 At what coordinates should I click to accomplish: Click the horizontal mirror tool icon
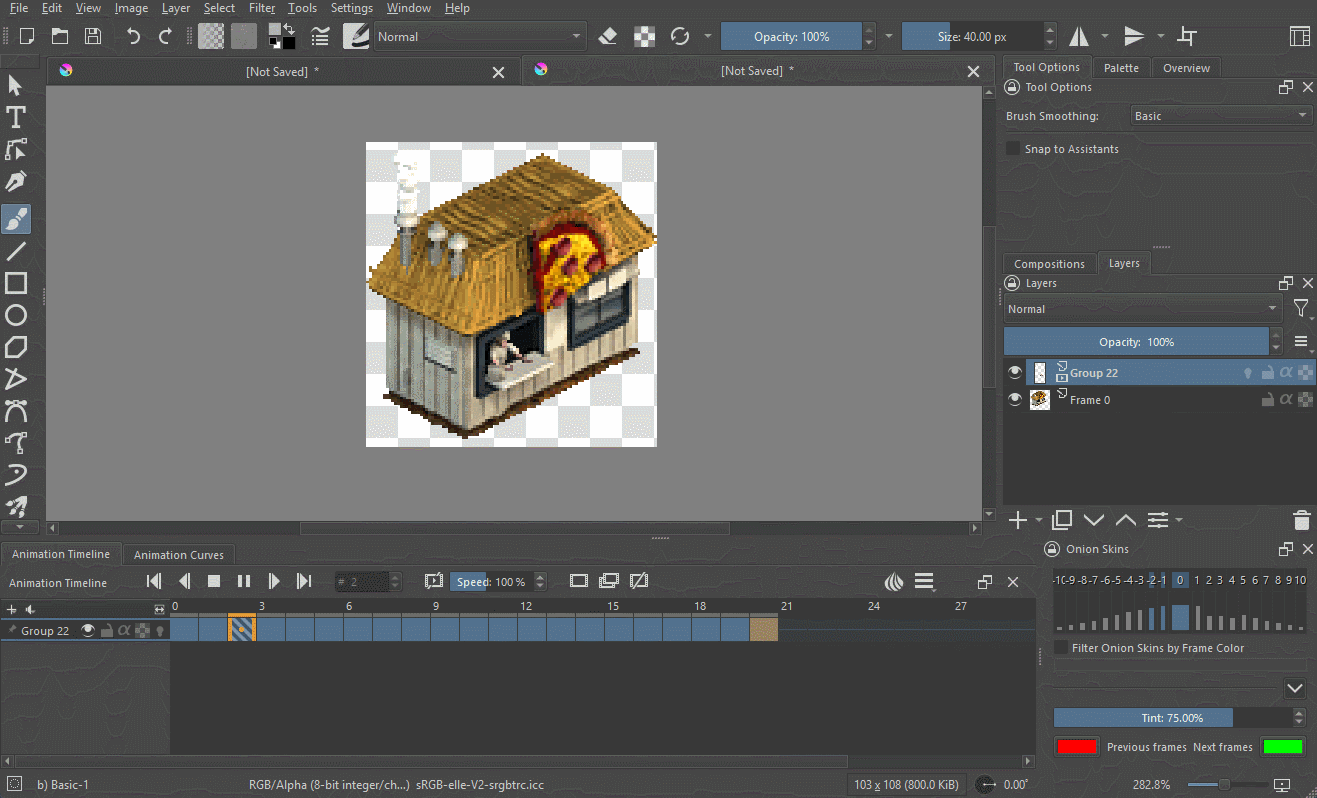pyautogui.click(x=1079, y=37)
